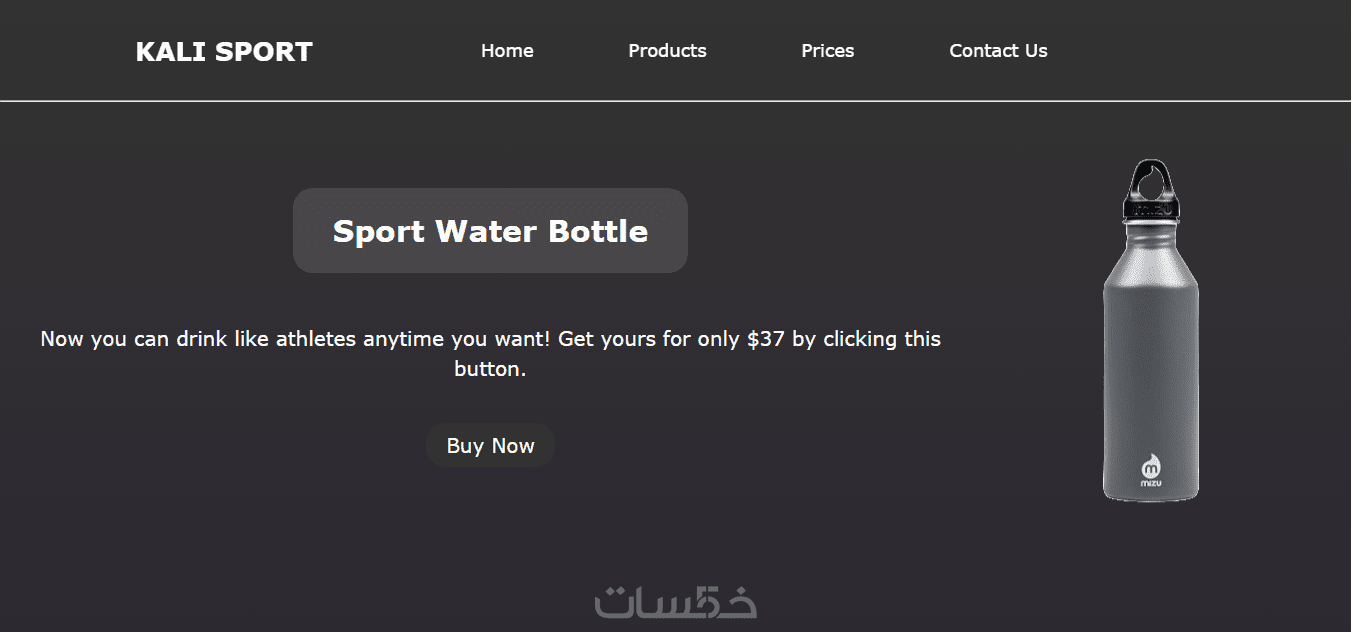
Task: Select Prices in the navigation bar
Action: pos(827,51)
